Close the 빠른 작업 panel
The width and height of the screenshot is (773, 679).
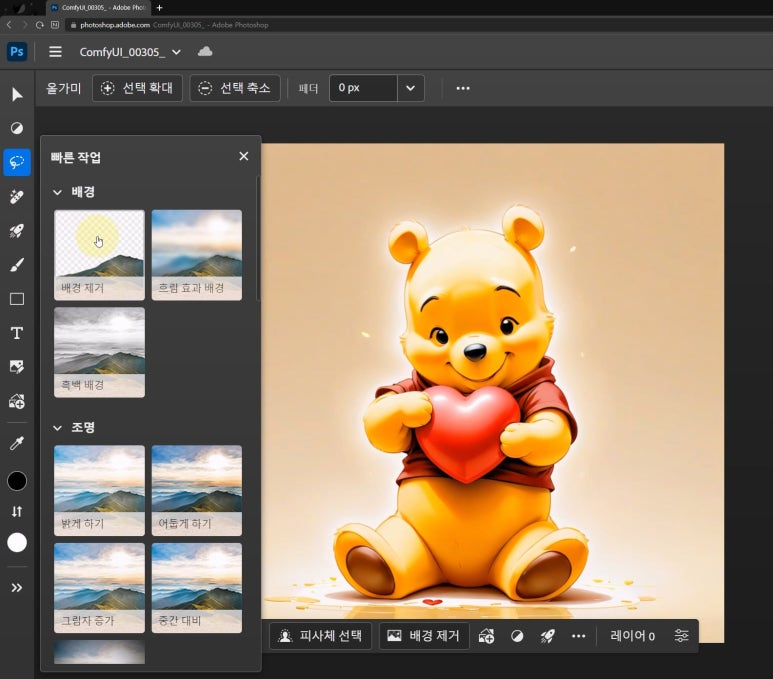(244, 156)
